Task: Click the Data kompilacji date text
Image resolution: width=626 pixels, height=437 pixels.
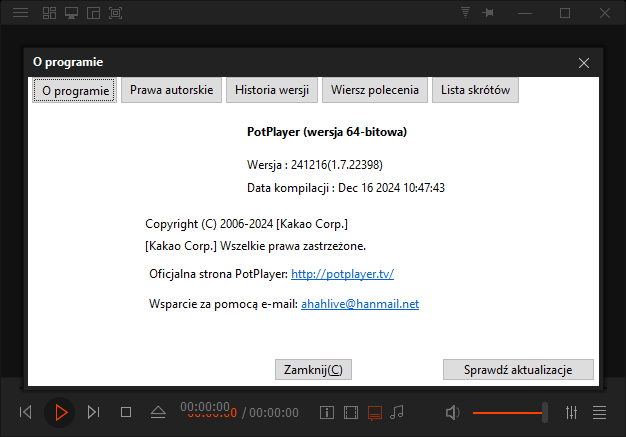Action: click(x=346, y=188)
